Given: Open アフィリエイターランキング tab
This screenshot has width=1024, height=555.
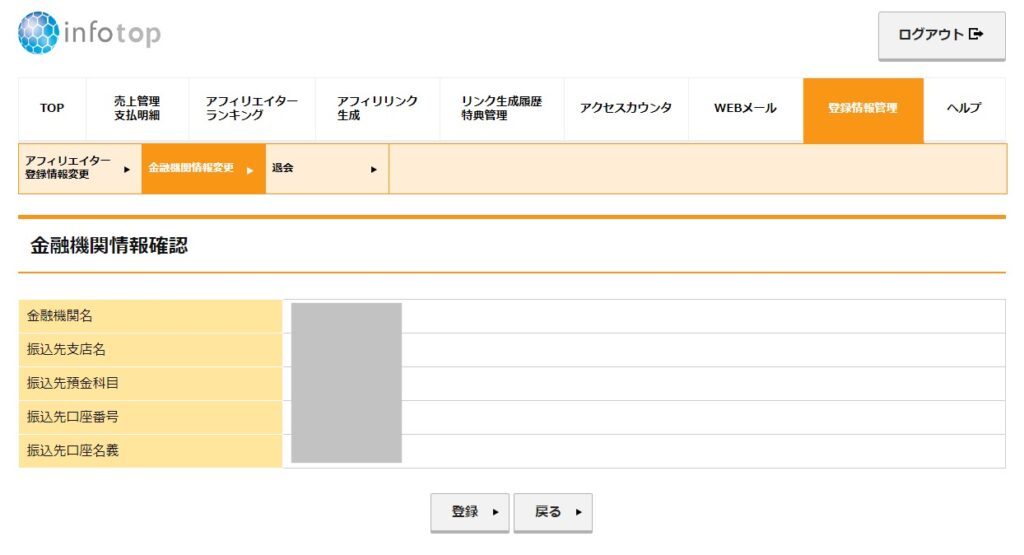Looking at the screenshot, I should click(251, 109).
